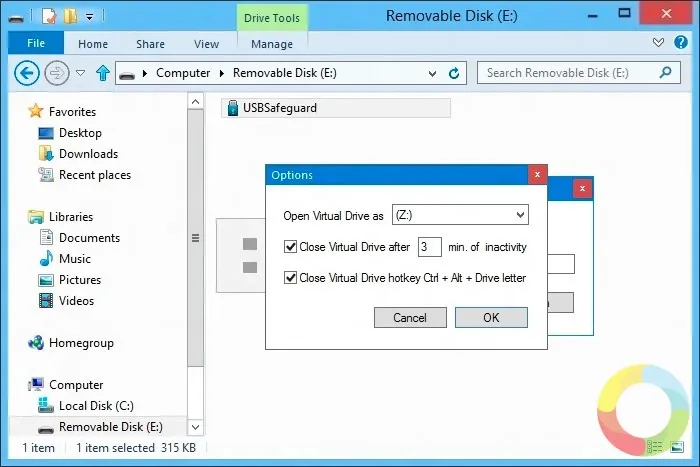Select Removable Disk (E:) in sidebar
Viewport: 700px width, 467px height.
coord(100,427)
